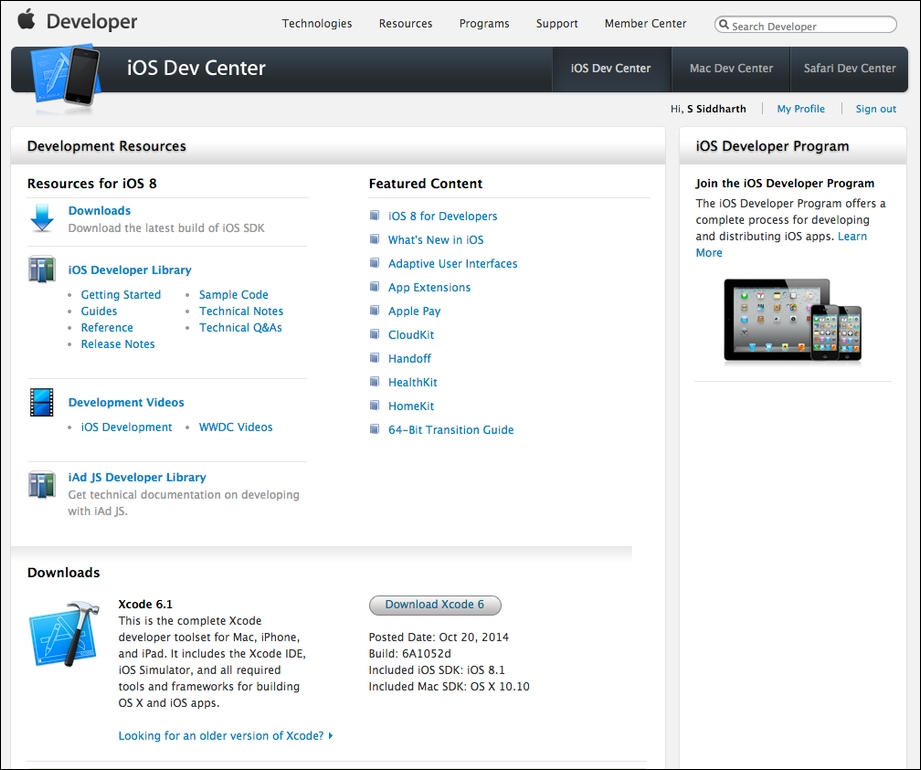This screenshot has width=921, height=770.
Task: Select the Build: 6A1052d text
Action: [x=410, y=653]
